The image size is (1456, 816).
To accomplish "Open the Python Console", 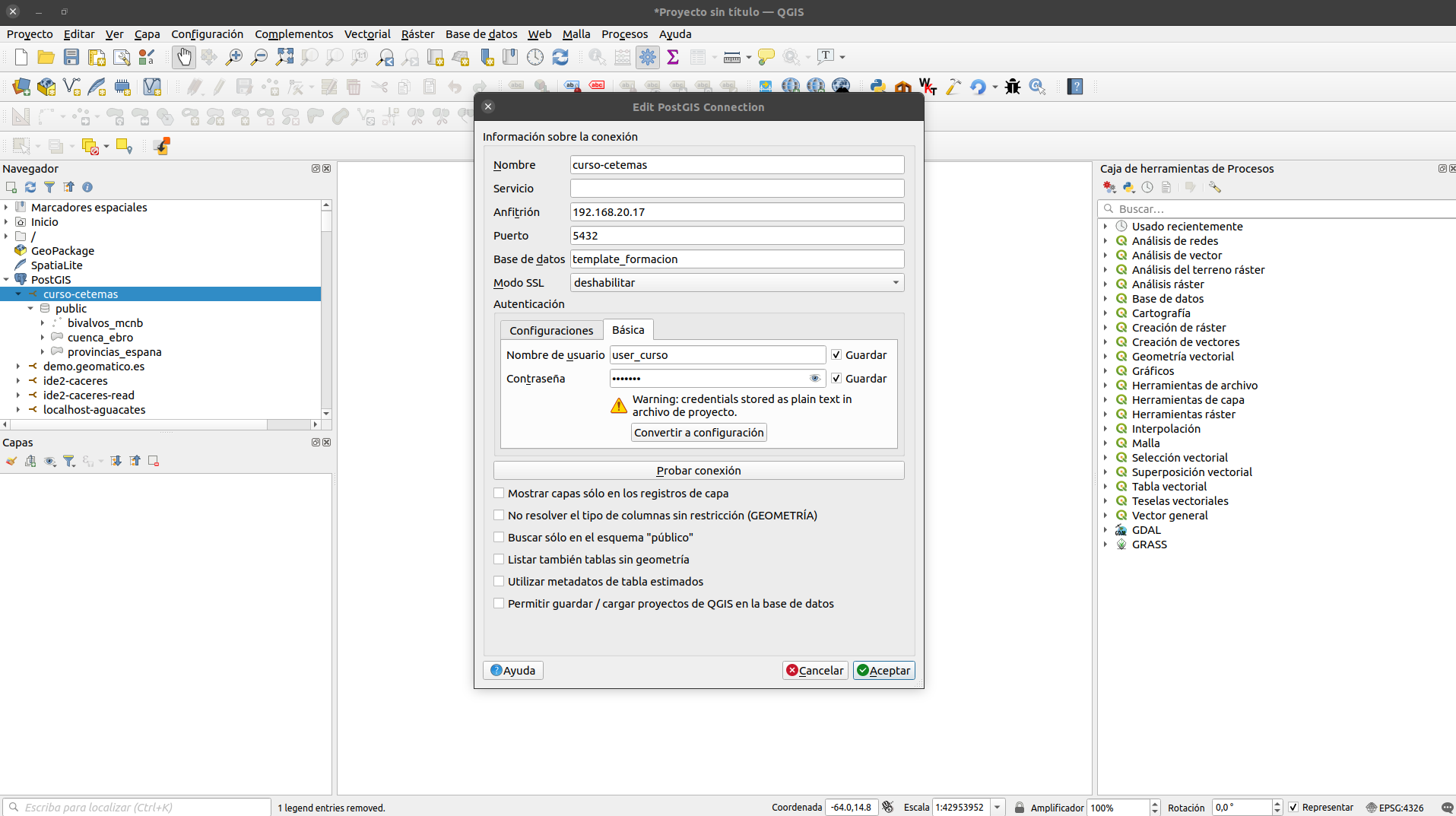I will click(878, 87).
